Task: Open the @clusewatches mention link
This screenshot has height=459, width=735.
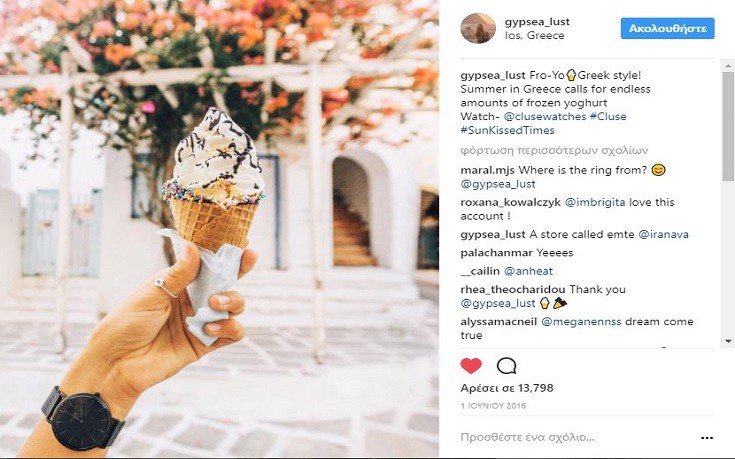Action: [545, 116]
